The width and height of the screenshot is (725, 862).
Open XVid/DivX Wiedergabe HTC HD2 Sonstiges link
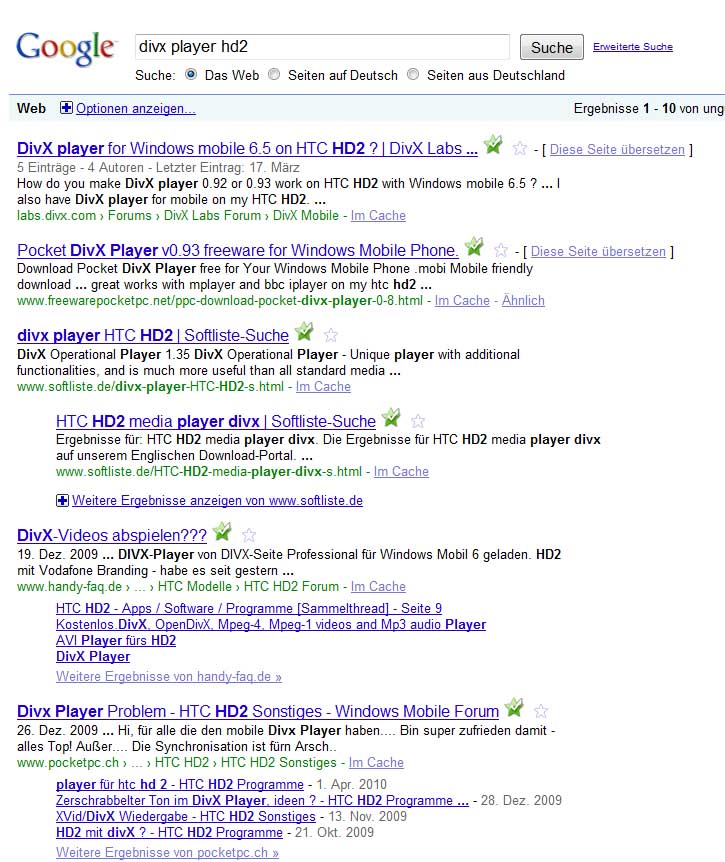coord(186,816)
